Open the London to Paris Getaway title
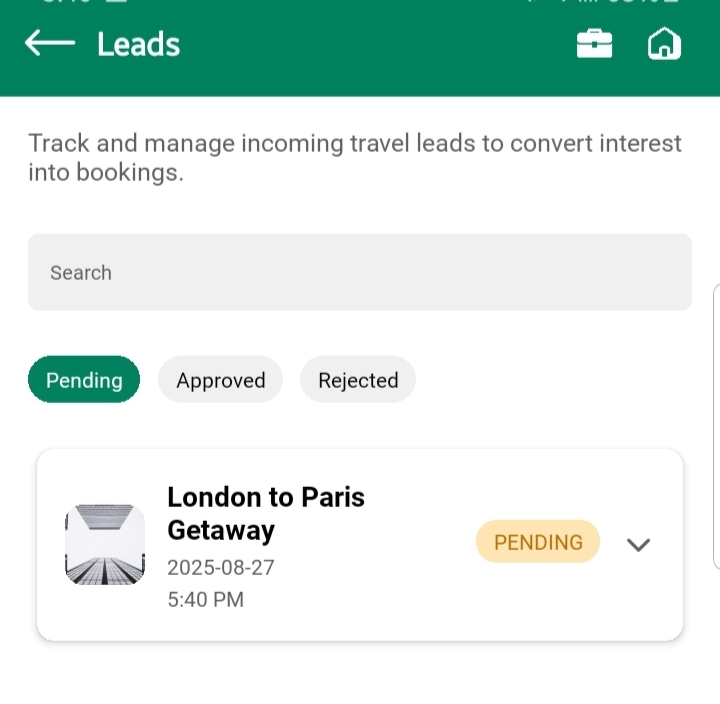Image resolution: width=720 pixels, height=704 pixels. click(x=266, y=512)
